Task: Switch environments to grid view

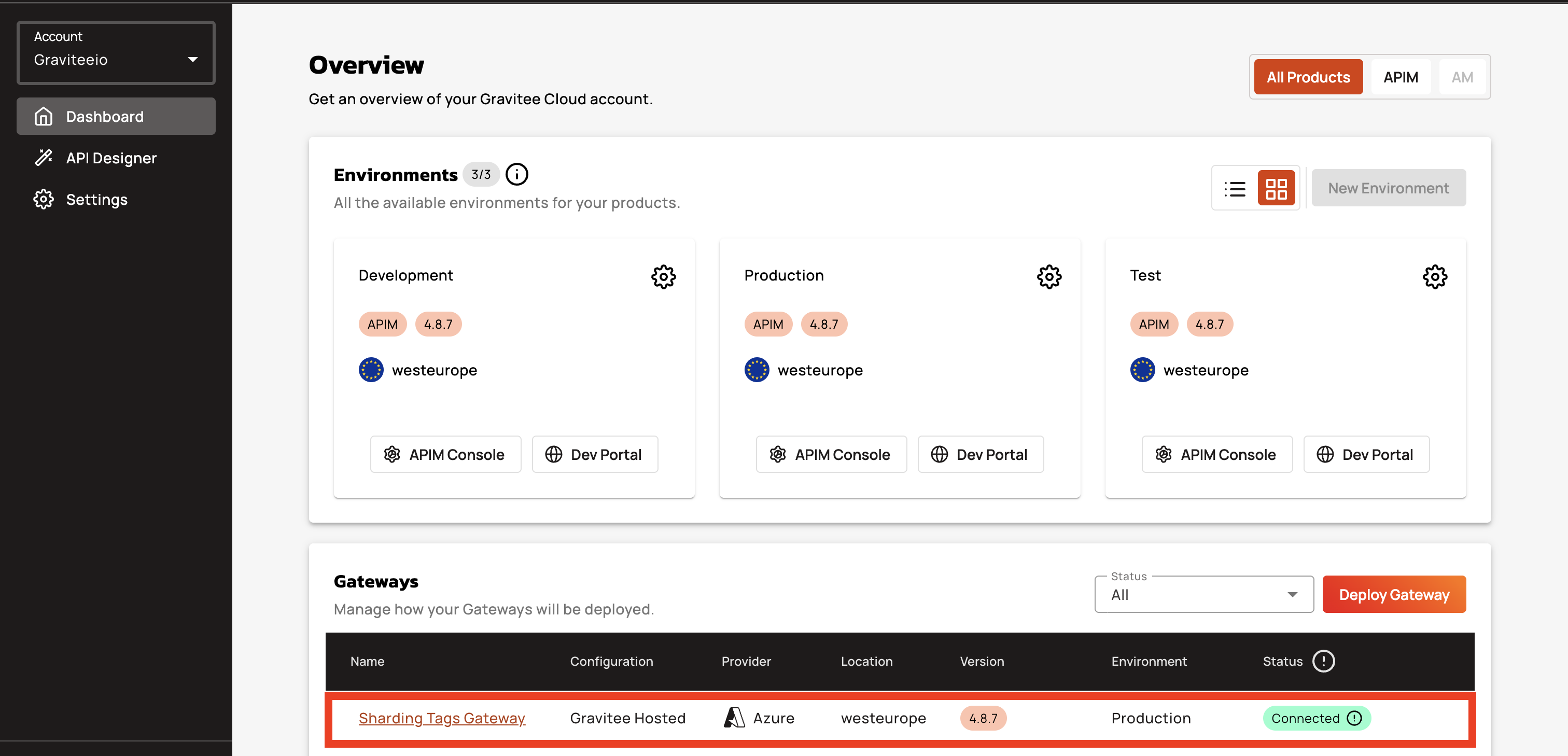Action: 1276,189
